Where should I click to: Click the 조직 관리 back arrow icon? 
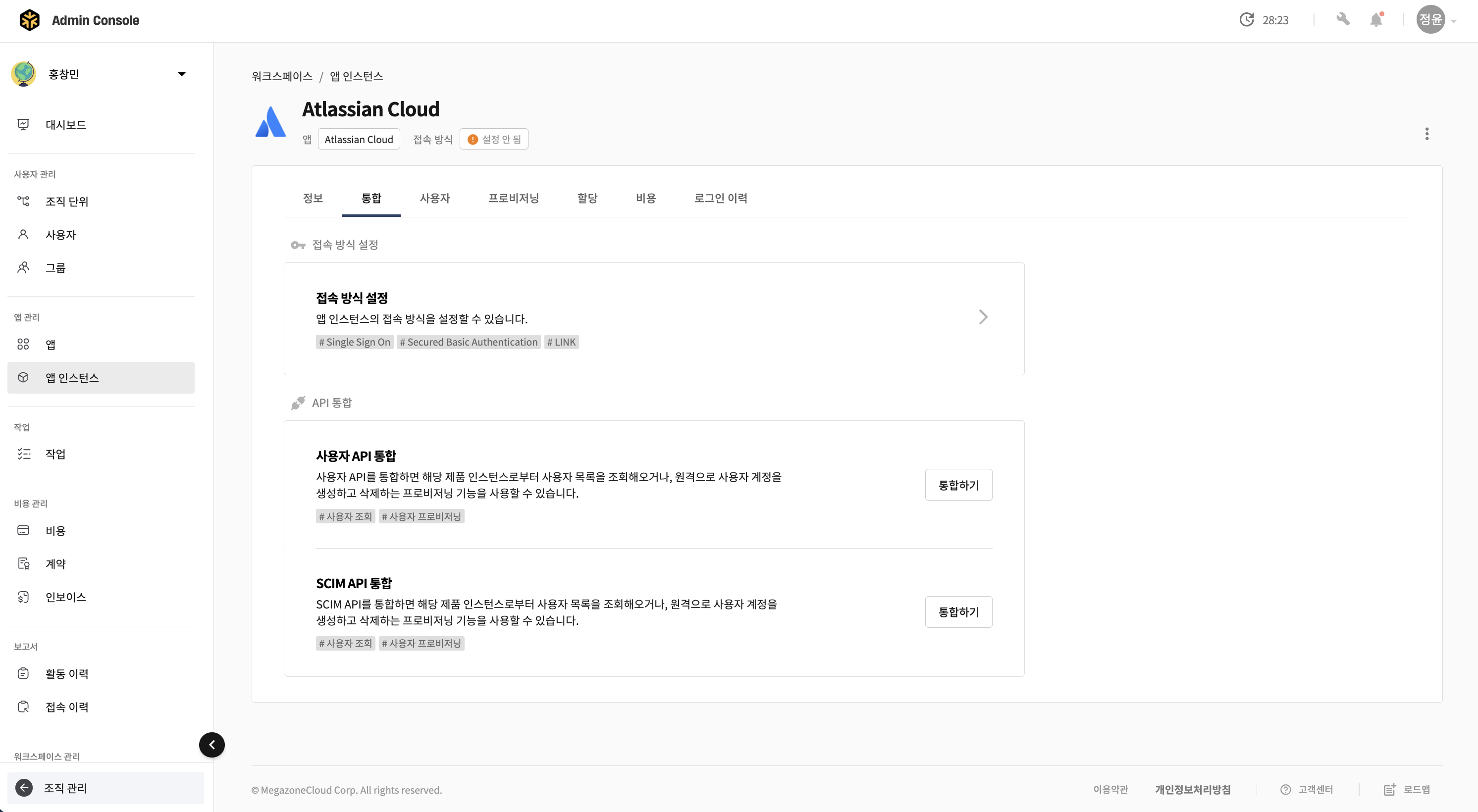coord(23,788)
